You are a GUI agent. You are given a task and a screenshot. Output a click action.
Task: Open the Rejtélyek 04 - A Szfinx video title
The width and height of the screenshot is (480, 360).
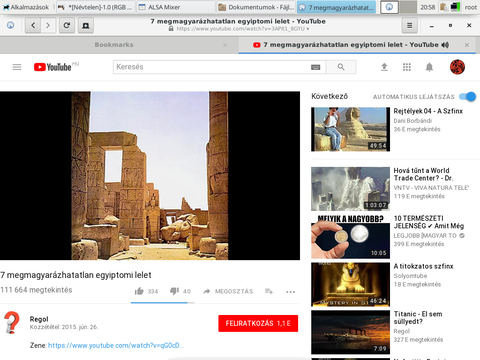pos(428,111)
